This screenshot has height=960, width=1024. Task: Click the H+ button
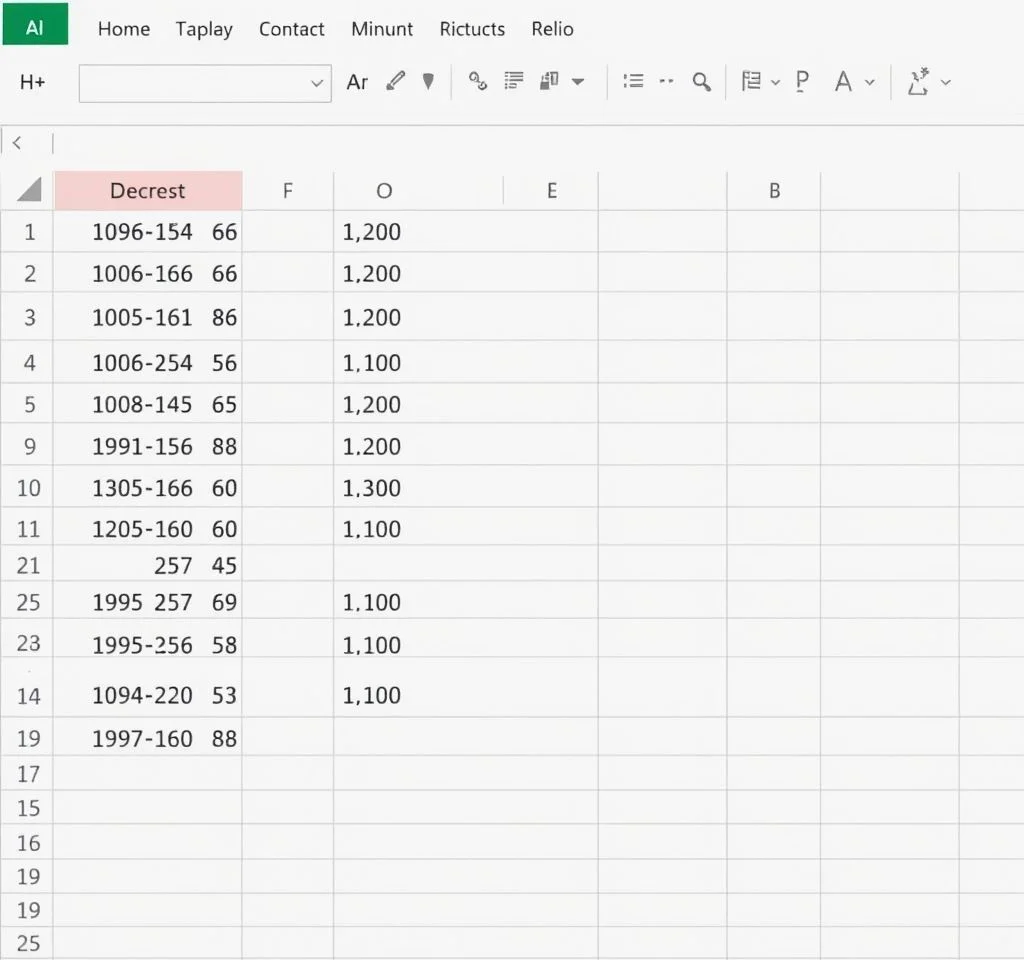pos(33,83)
